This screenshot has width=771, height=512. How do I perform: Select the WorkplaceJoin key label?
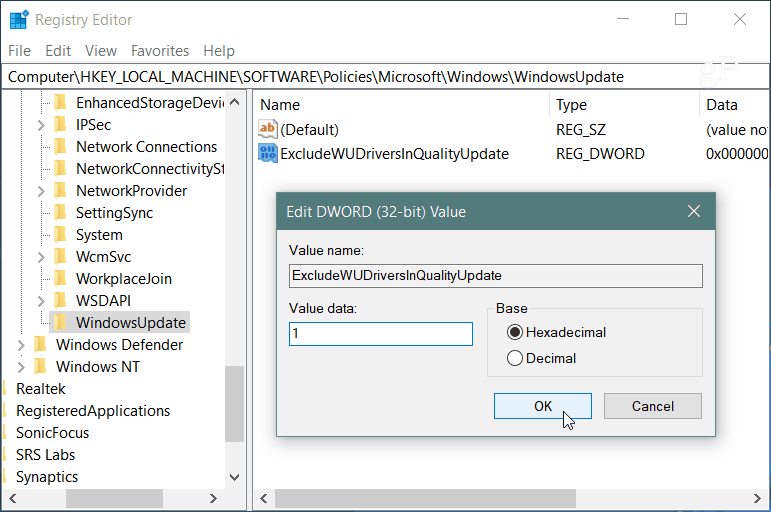tap(124, 279)
